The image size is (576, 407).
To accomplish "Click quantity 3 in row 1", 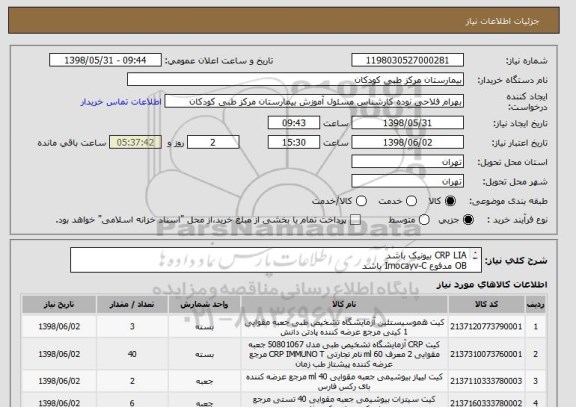I will click(x=132, y=327).
